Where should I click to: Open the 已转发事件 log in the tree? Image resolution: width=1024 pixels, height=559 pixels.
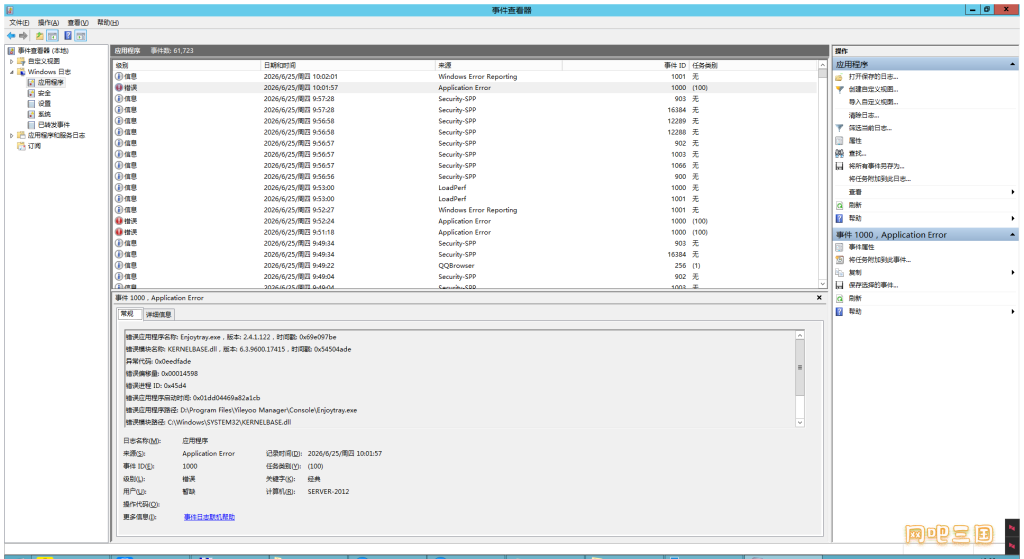tap(54, 125)
